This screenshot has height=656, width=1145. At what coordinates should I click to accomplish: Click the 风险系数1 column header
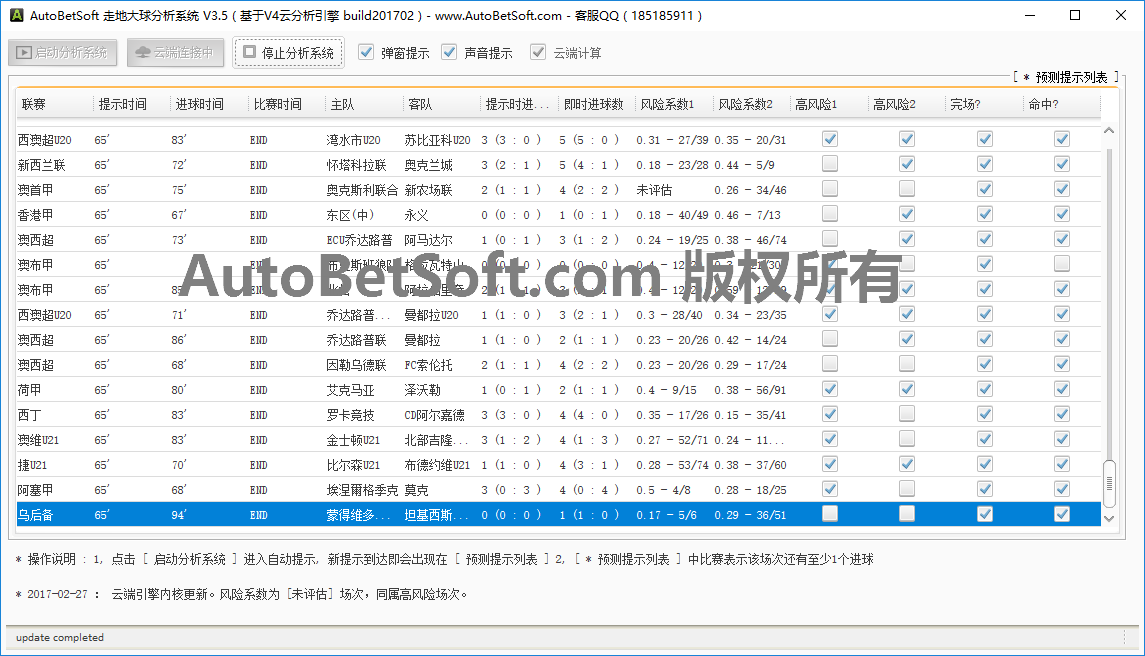pyautogui.click(x=674, y=104)
